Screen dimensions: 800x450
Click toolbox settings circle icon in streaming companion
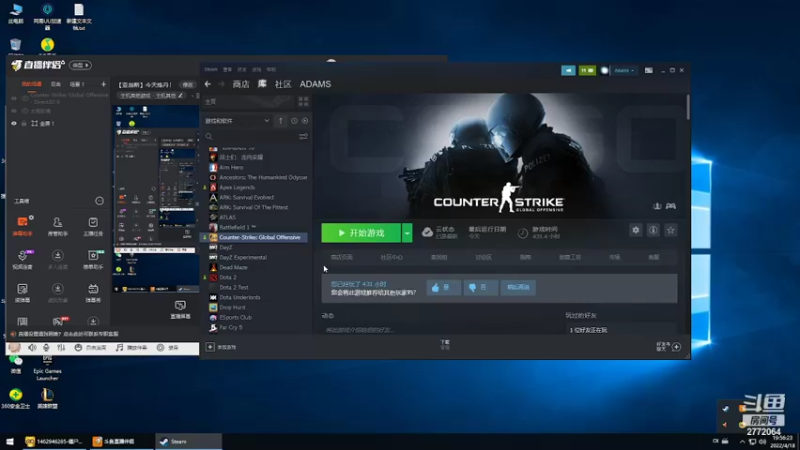tap(99, 201)
